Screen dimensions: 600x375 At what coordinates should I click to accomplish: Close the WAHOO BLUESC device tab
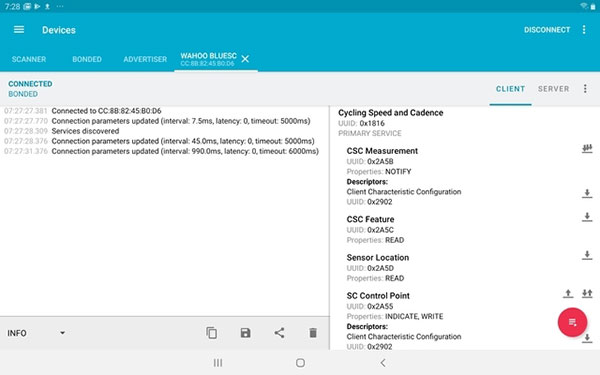(245, 59)
